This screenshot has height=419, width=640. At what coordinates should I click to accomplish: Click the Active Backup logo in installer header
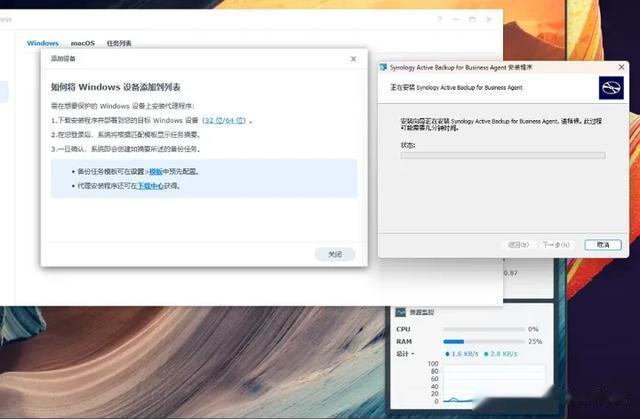coord(611,88)
